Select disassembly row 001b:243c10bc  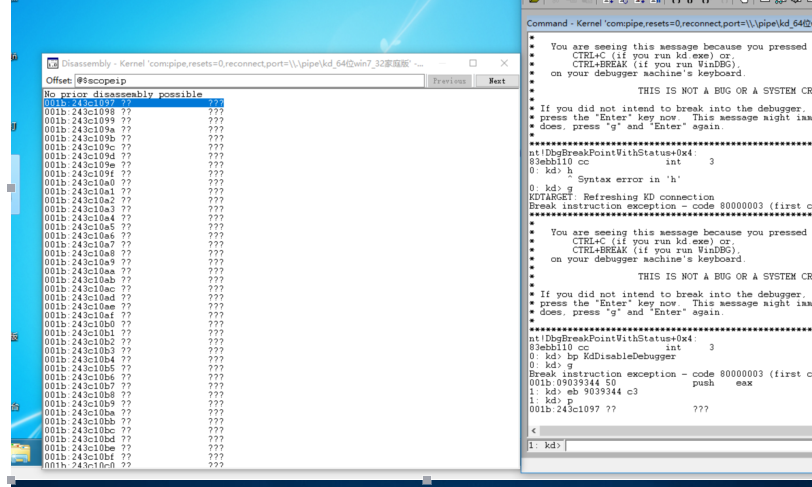(134, 430)
